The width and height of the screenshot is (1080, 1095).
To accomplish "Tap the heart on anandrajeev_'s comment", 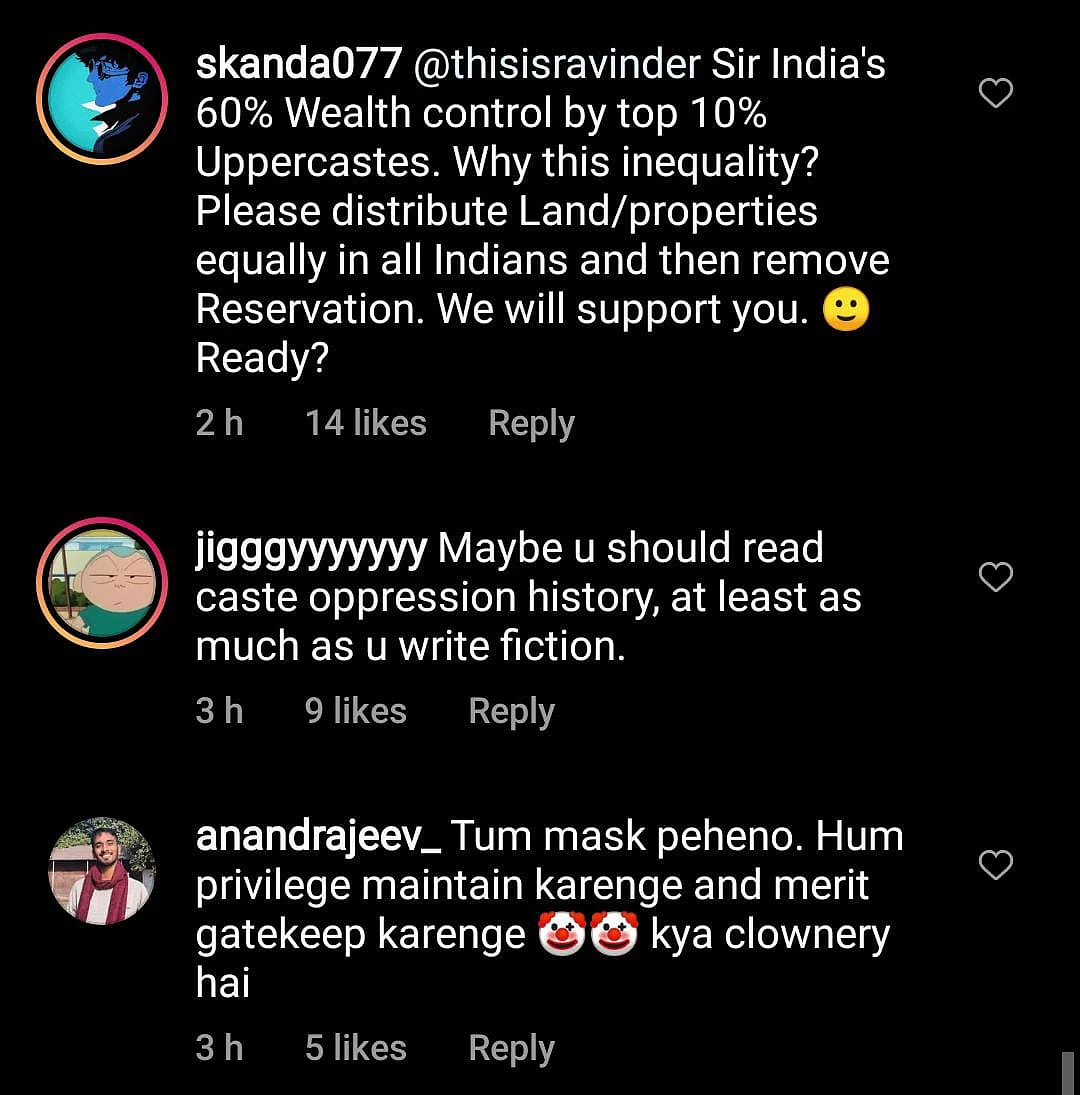I will click(x=996, y=865).
